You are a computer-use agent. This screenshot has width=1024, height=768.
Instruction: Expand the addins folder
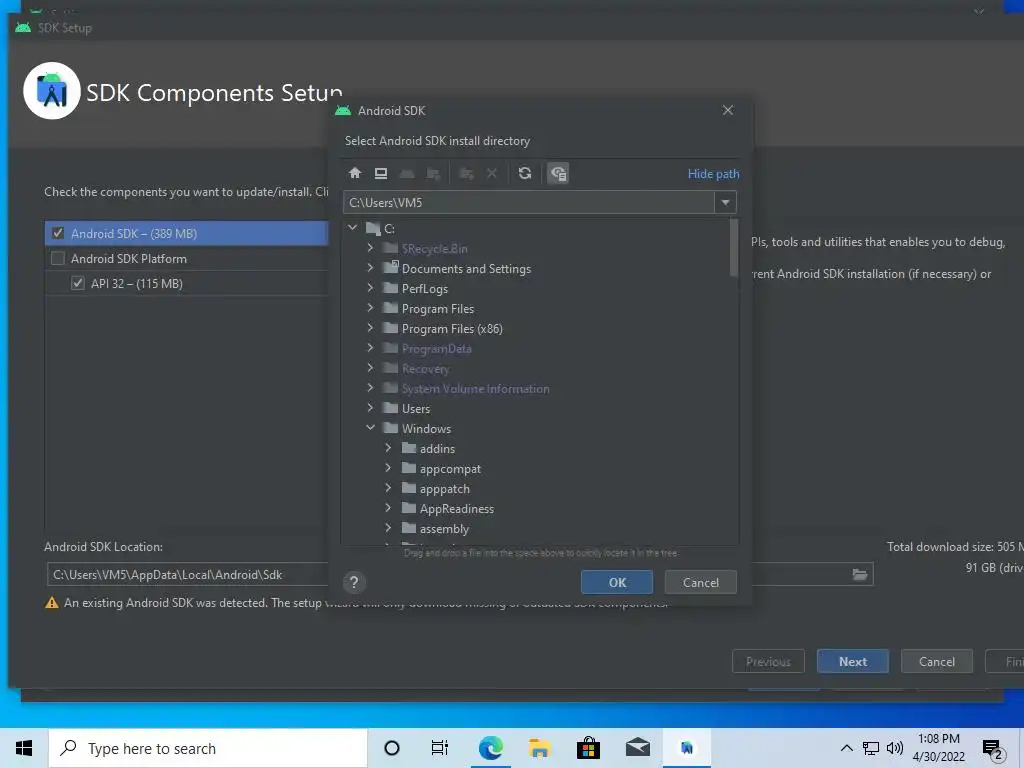[x=389, y=448]
